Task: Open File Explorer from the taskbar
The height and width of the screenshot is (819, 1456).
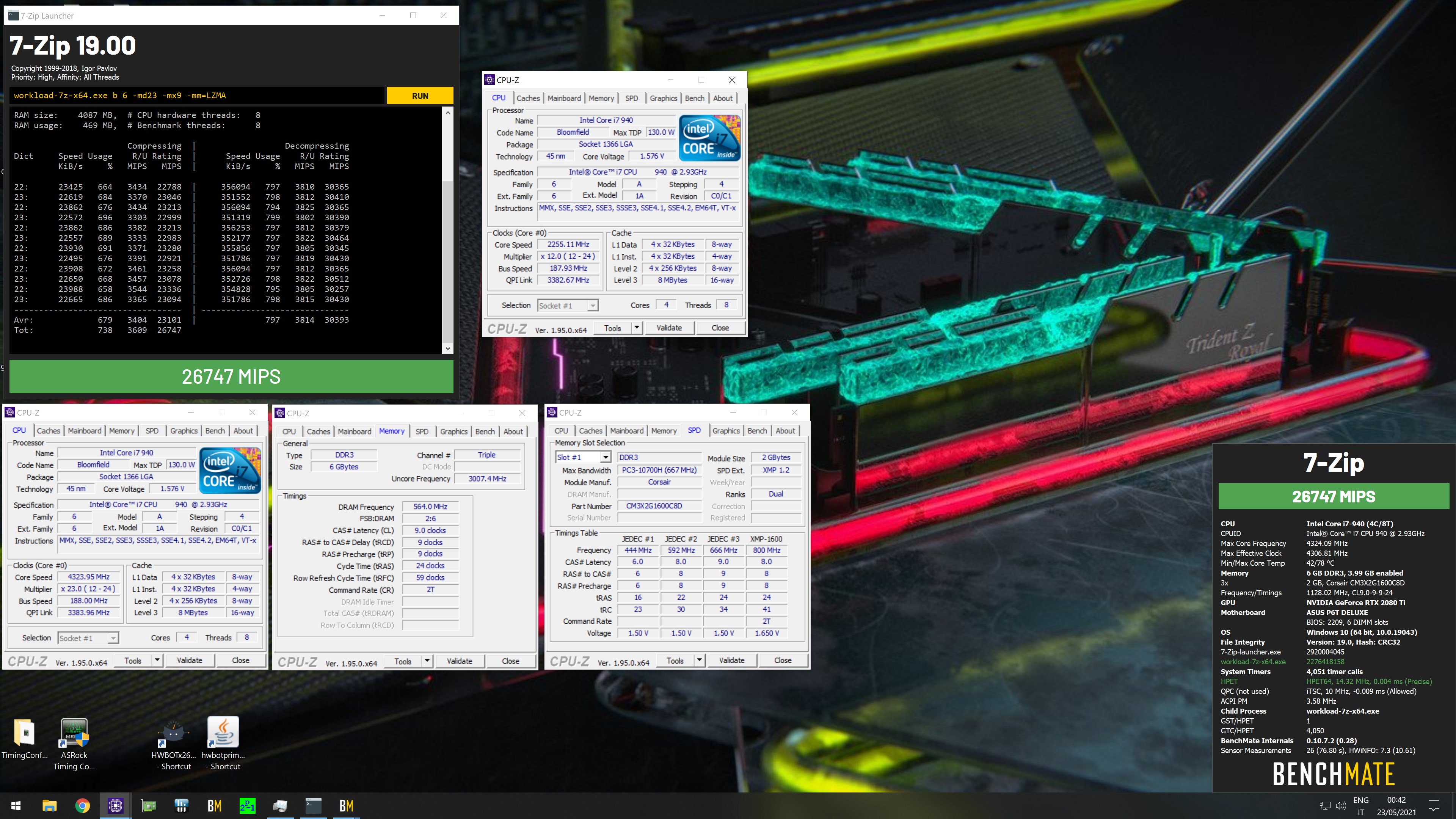Action: click(49, 805)
